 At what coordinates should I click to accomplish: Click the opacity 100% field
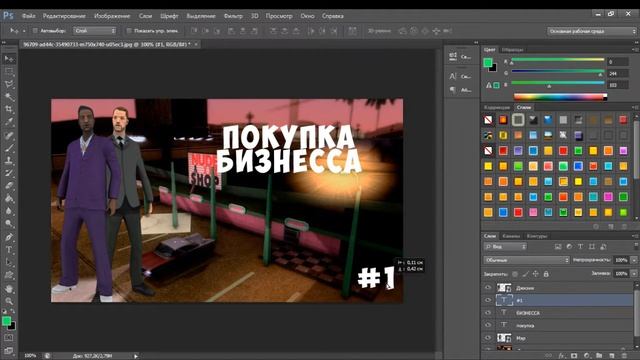pyautogui.click(x=621, y=260)
